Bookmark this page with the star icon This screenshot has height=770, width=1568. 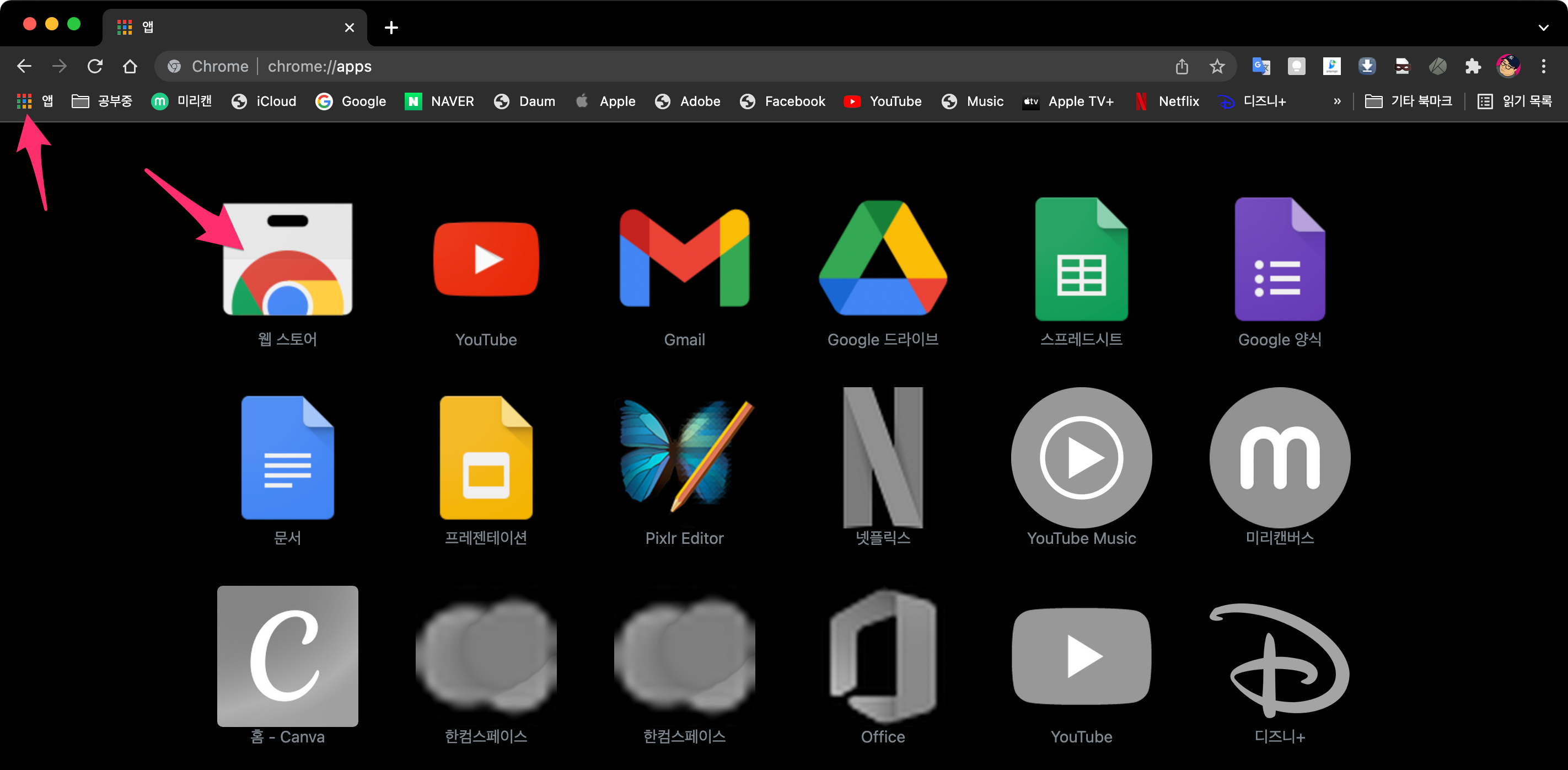pos(1217,66)
